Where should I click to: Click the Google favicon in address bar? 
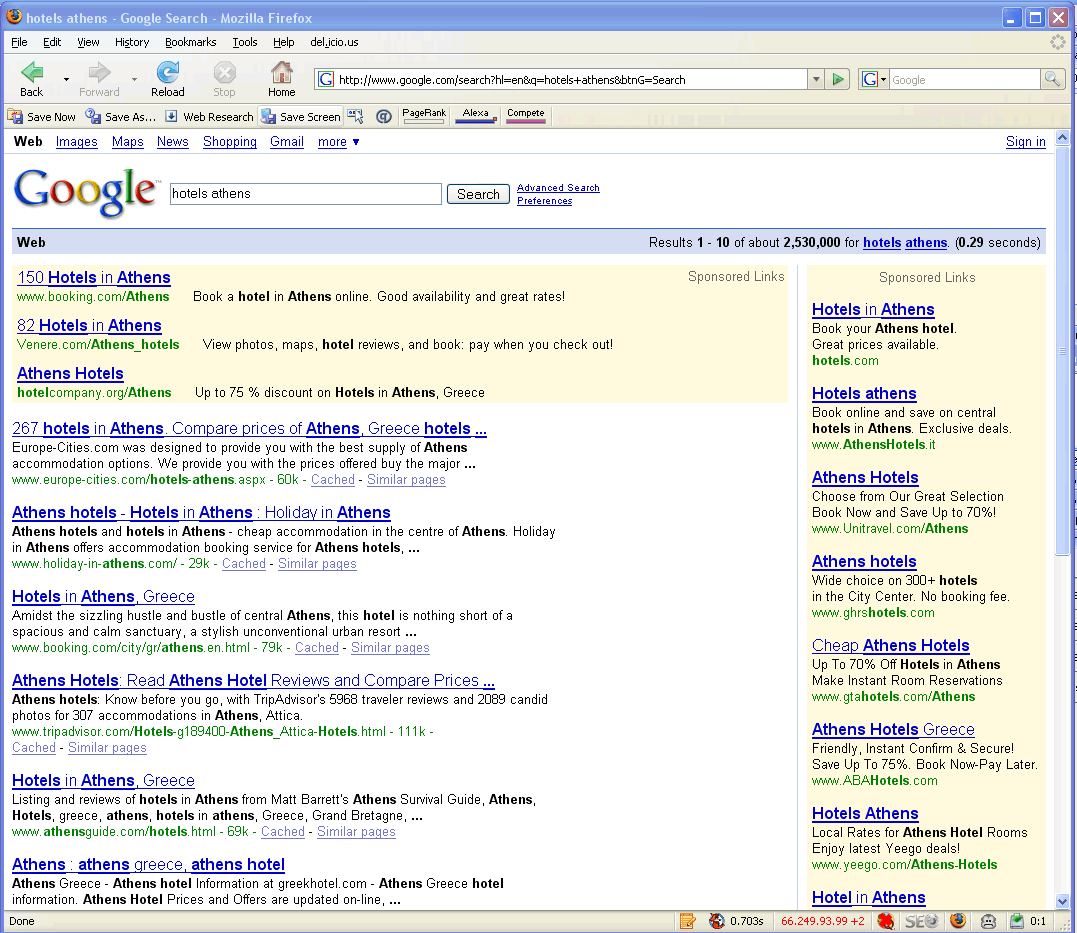[x=326, y=80]
